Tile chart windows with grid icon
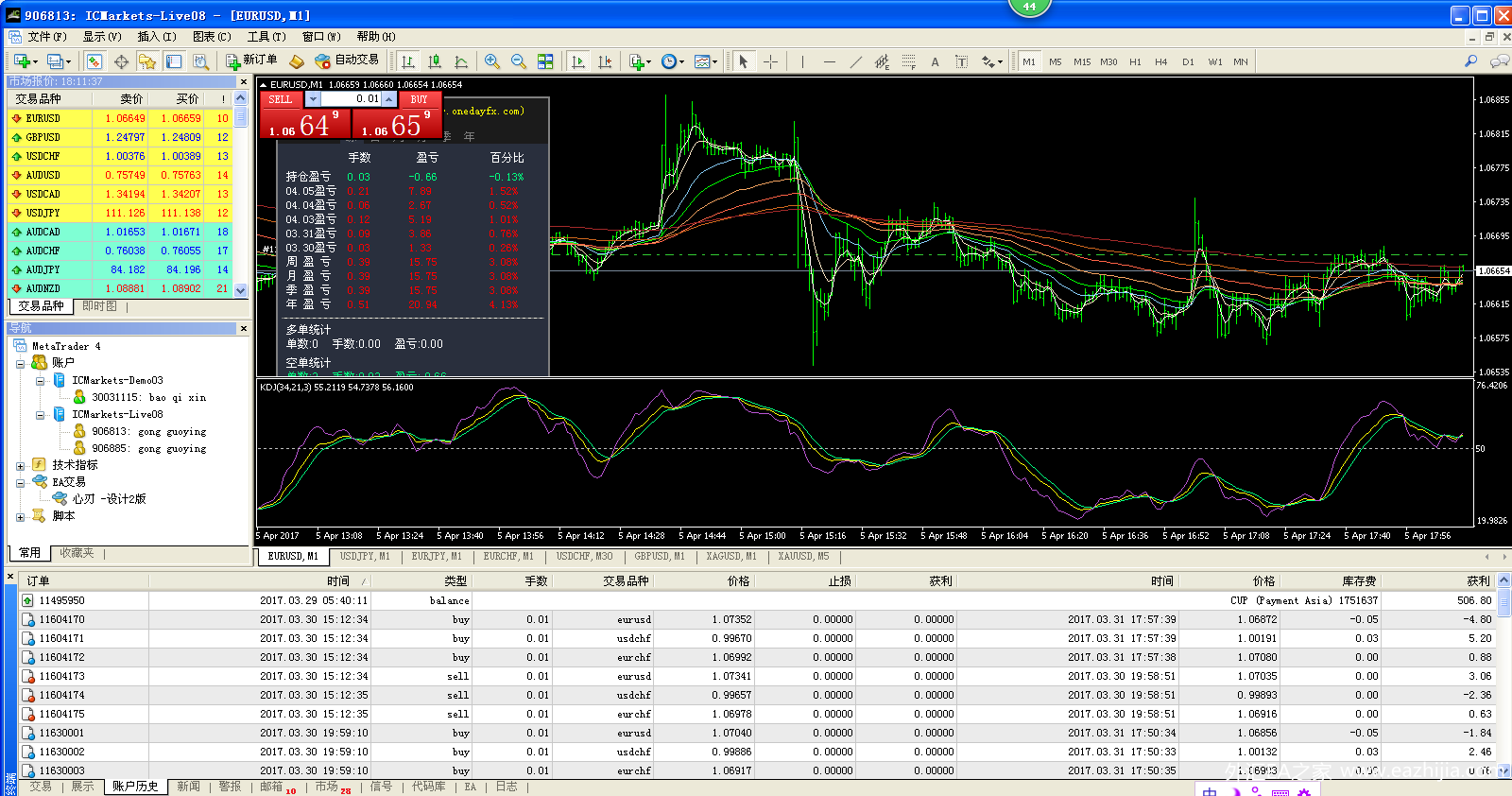 [x=545, y=61]
